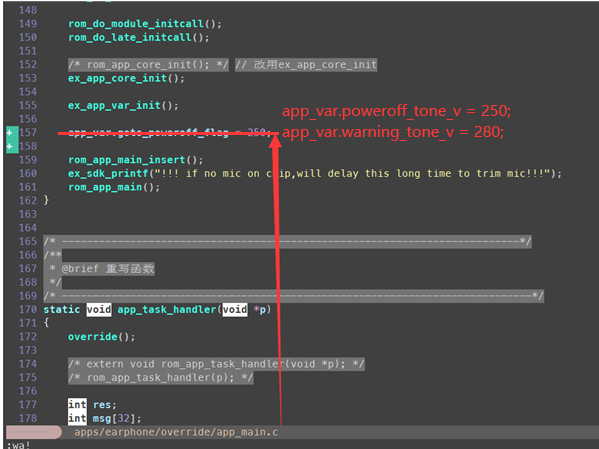Click the commented rom_app_core_init() text

coord(148,65)
